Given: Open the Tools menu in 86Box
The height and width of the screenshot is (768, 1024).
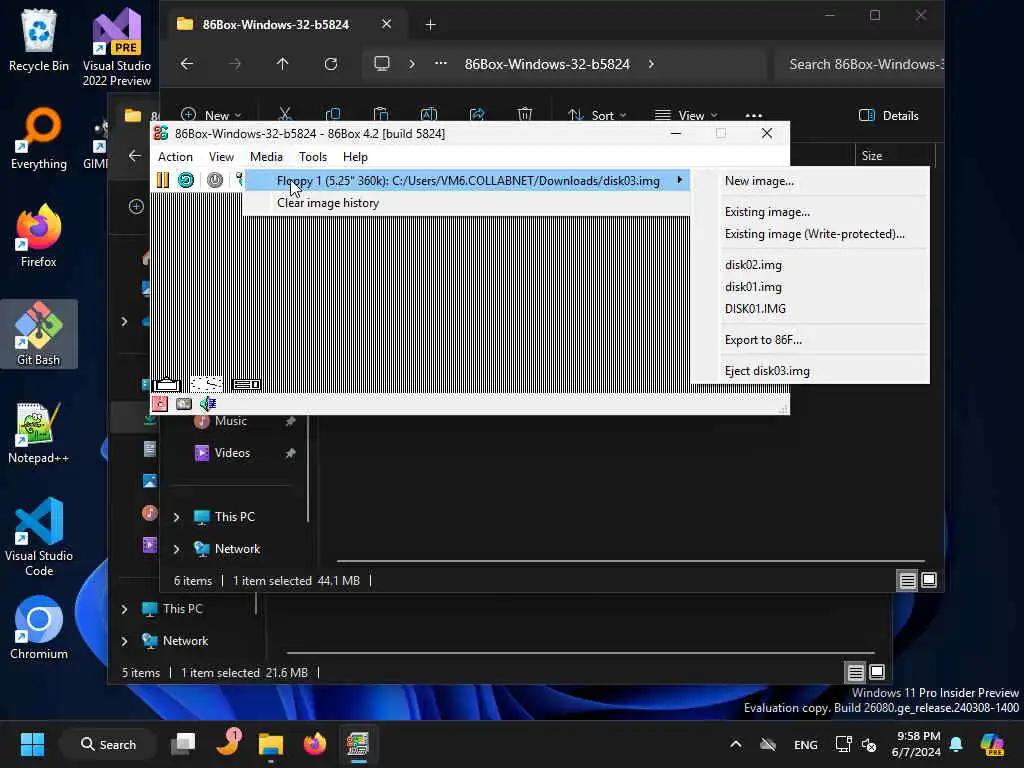Looking at the screenshot, I should pos(313,157).
